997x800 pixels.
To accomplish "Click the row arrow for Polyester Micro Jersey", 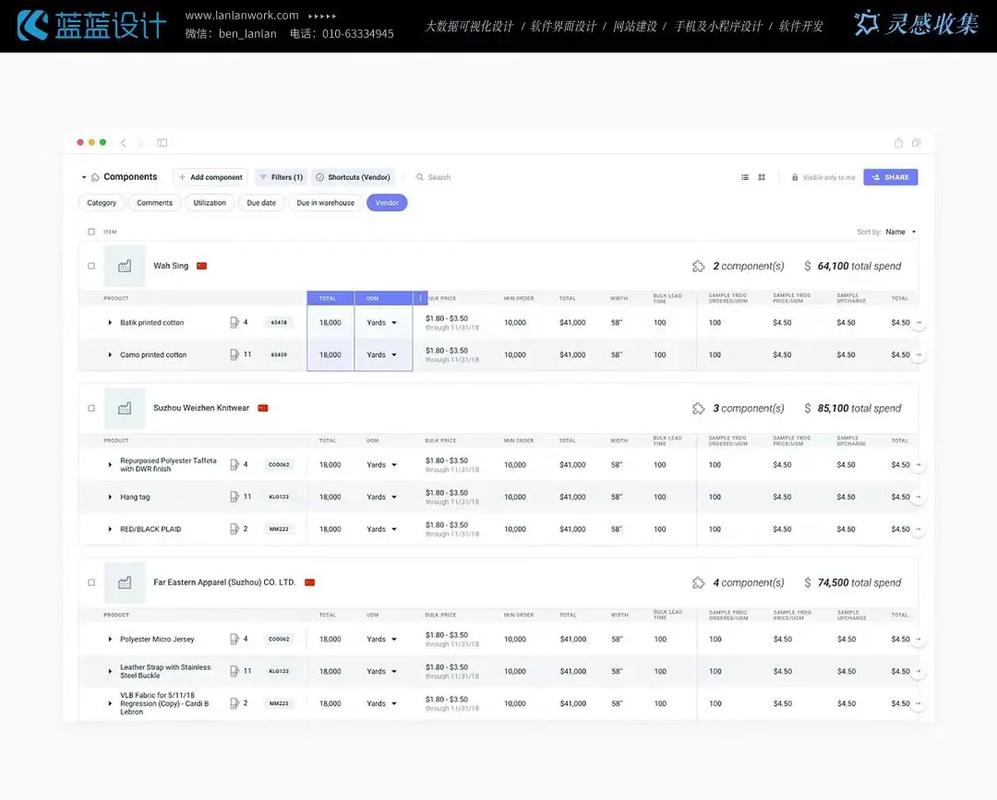I will (918, 639).
